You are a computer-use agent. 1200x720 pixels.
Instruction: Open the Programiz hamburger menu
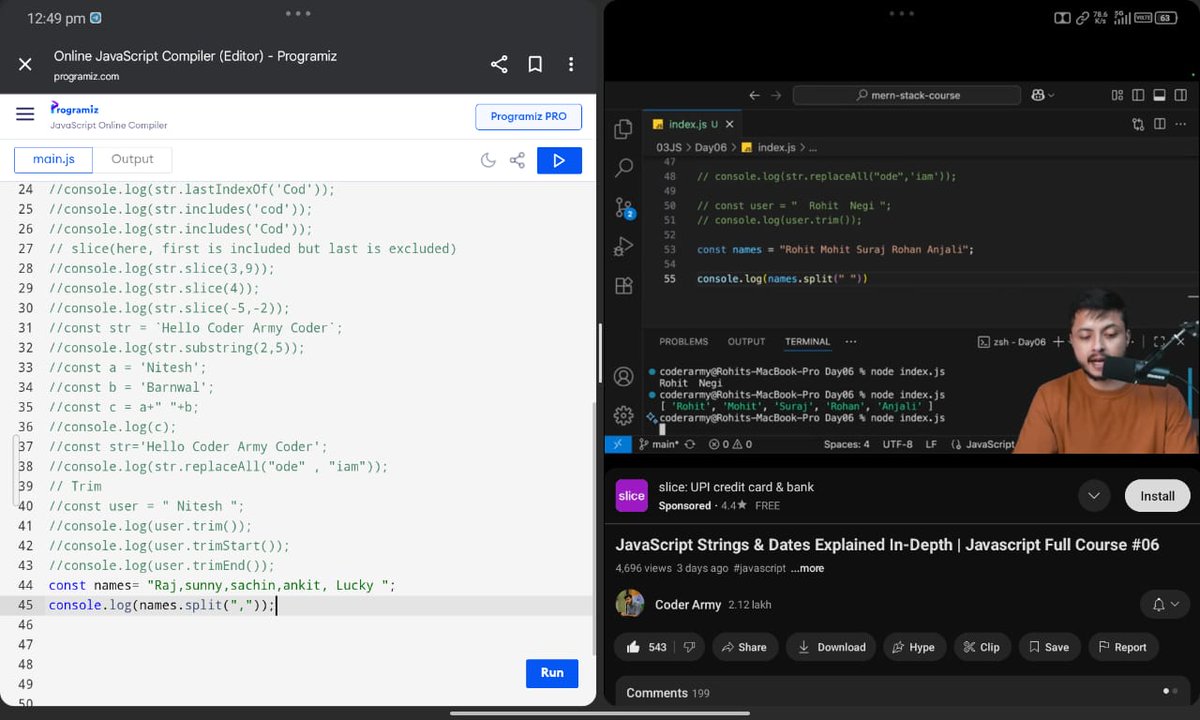point(25,114)
